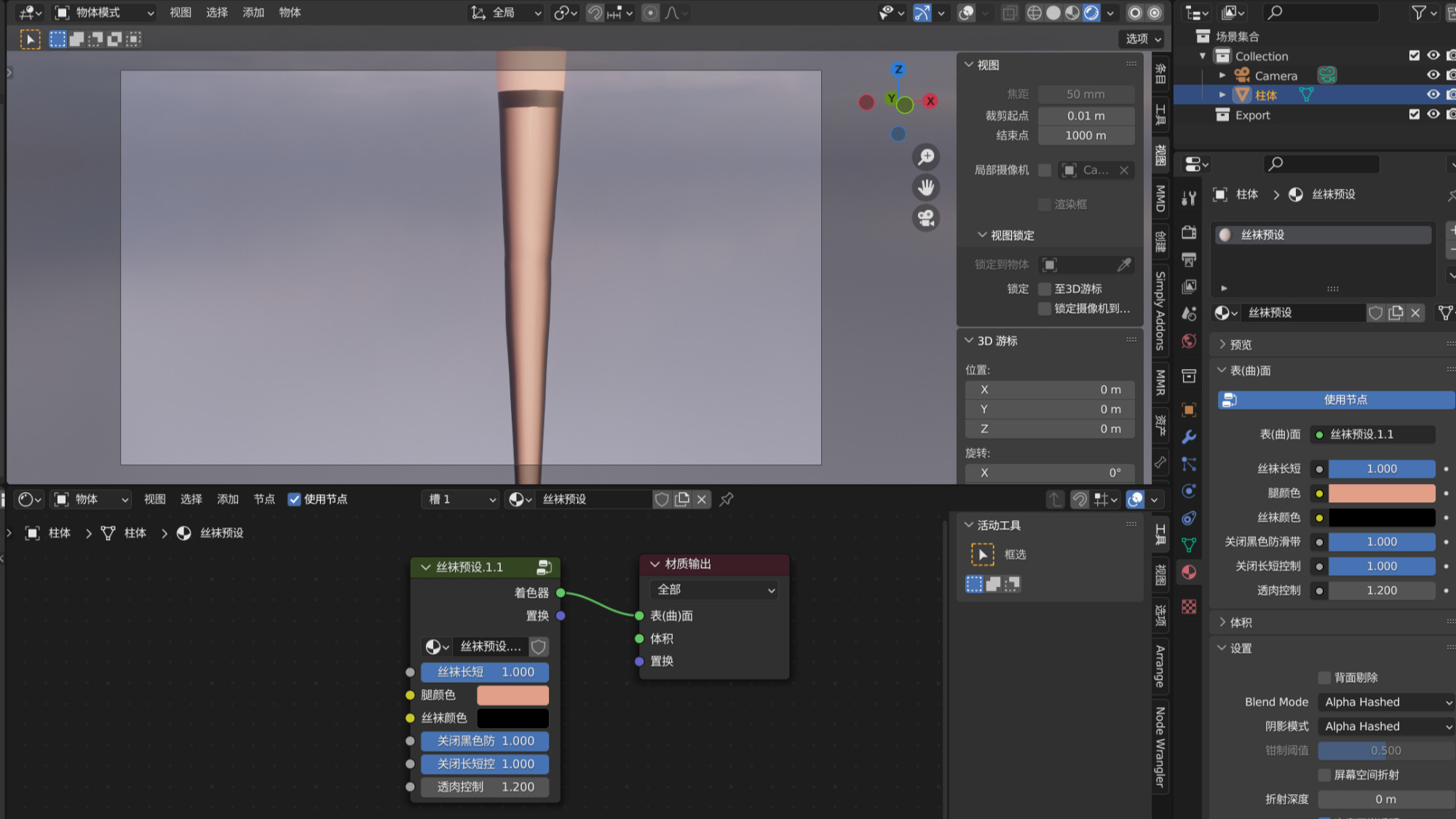The height and width of the screenshot is (819, 1456).
Task: Enable the 背面剔除 checkbox
Action: pyautogui.click(x=1324, y=678)
